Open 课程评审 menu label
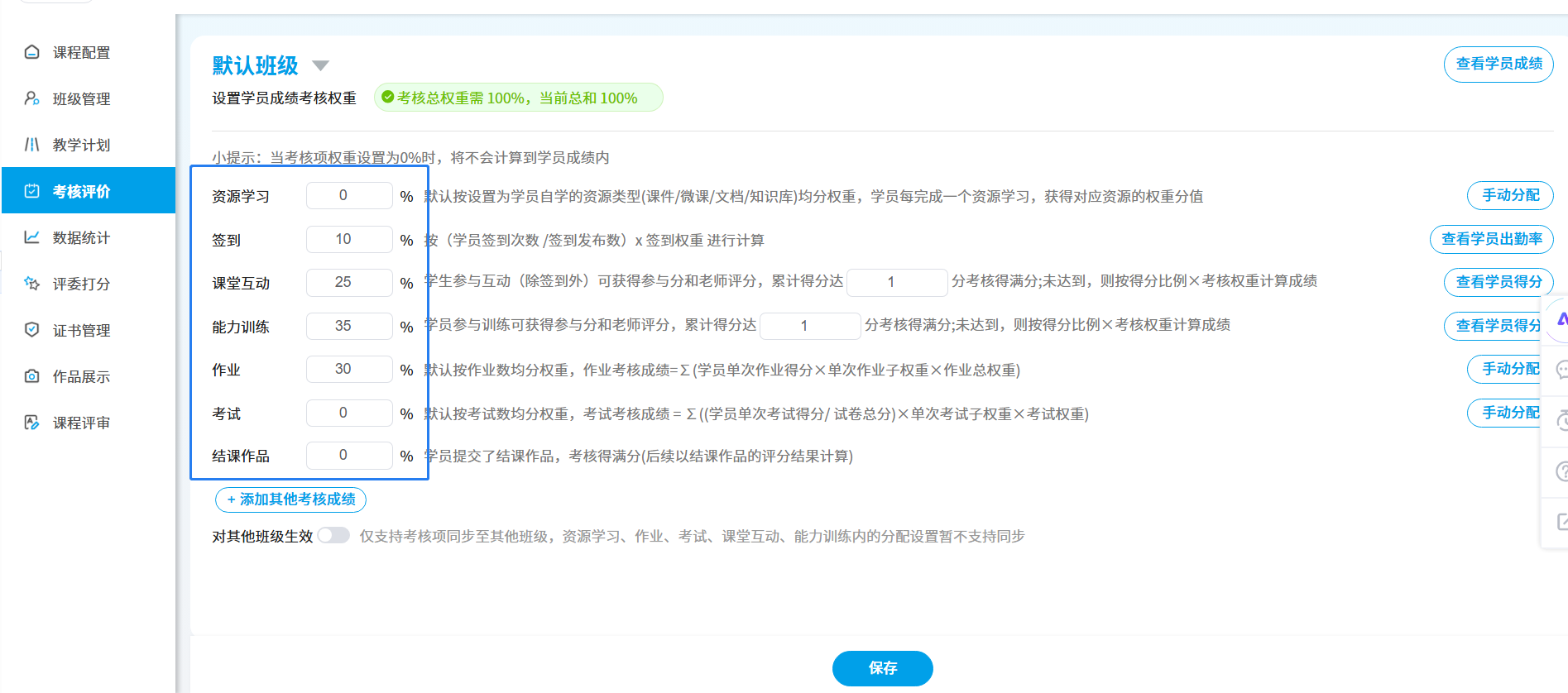 point(81,423)
